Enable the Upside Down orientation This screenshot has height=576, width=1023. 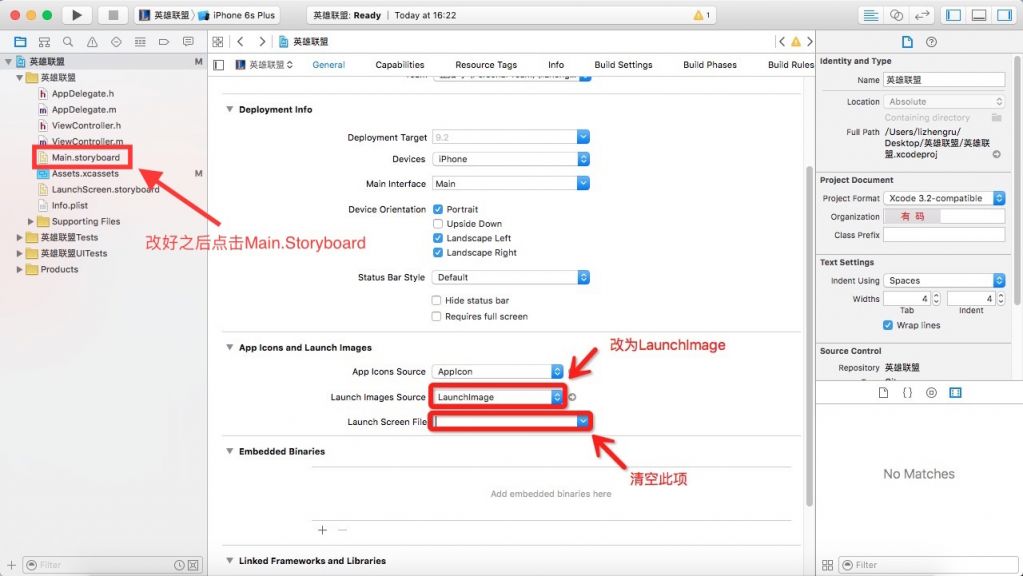(438, 224)
